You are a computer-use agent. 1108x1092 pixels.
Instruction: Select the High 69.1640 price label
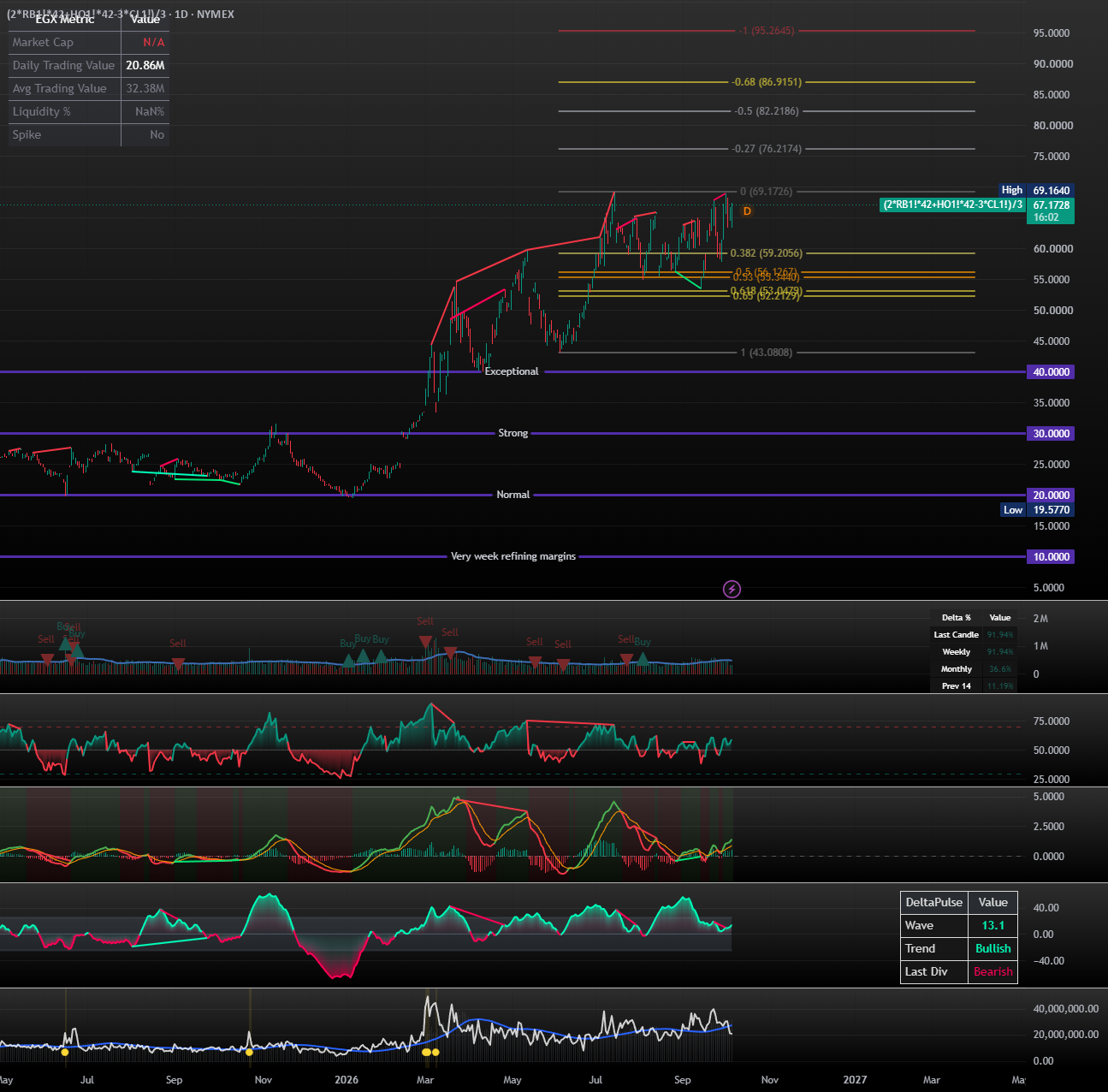click(x=1037, y=190)
